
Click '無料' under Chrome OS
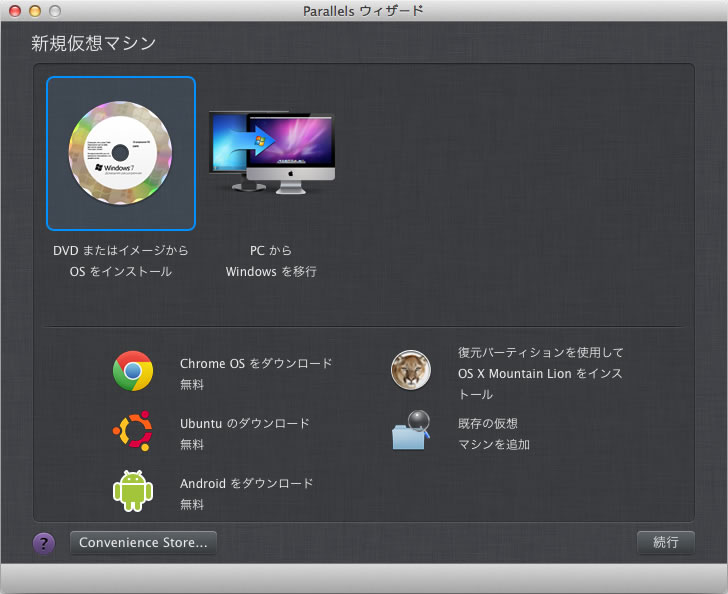coord(192,384)
